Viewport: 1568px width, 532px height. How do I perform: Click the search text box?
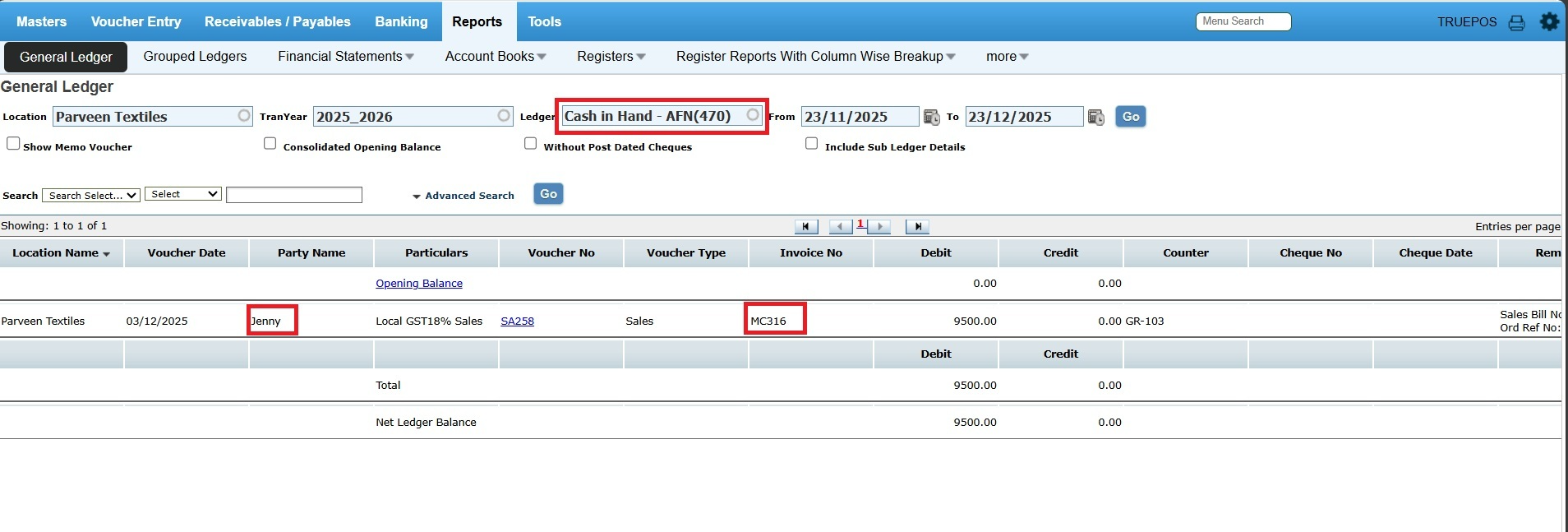[294, 195]
